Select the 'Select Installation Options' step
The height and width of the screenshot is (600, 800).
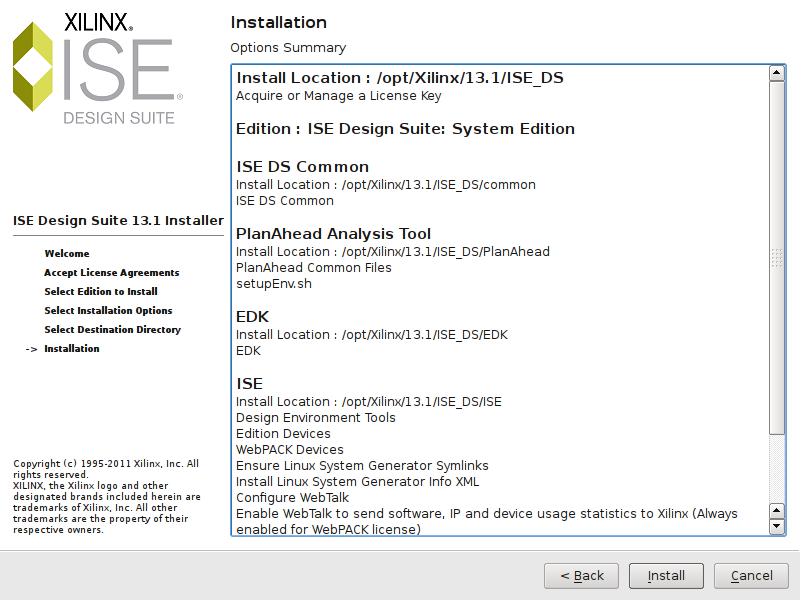(x=108, y=310)
